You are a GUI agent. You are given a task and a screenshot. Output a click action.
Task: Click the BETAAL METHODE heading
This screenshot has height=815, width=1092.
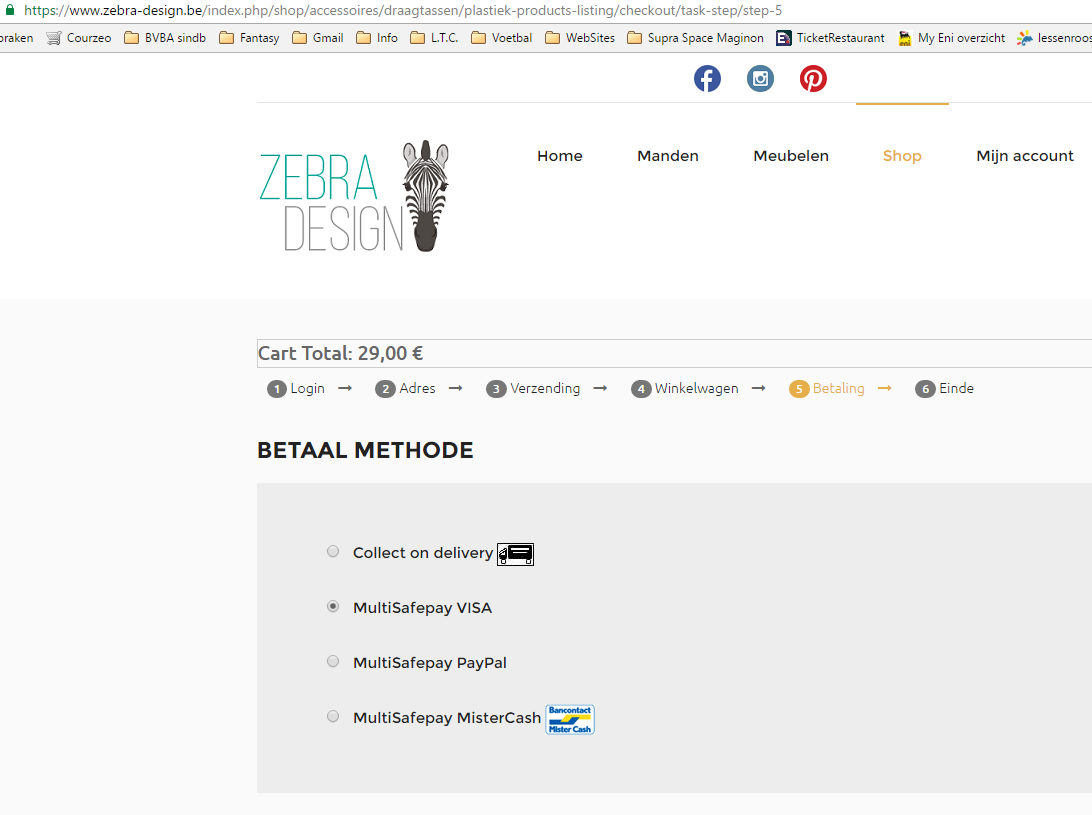(365, 450)
